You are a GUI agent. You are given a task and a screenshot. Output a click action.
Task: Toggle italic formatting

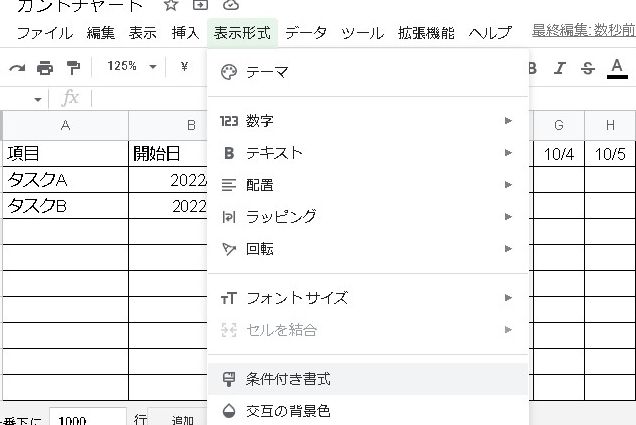560,68
